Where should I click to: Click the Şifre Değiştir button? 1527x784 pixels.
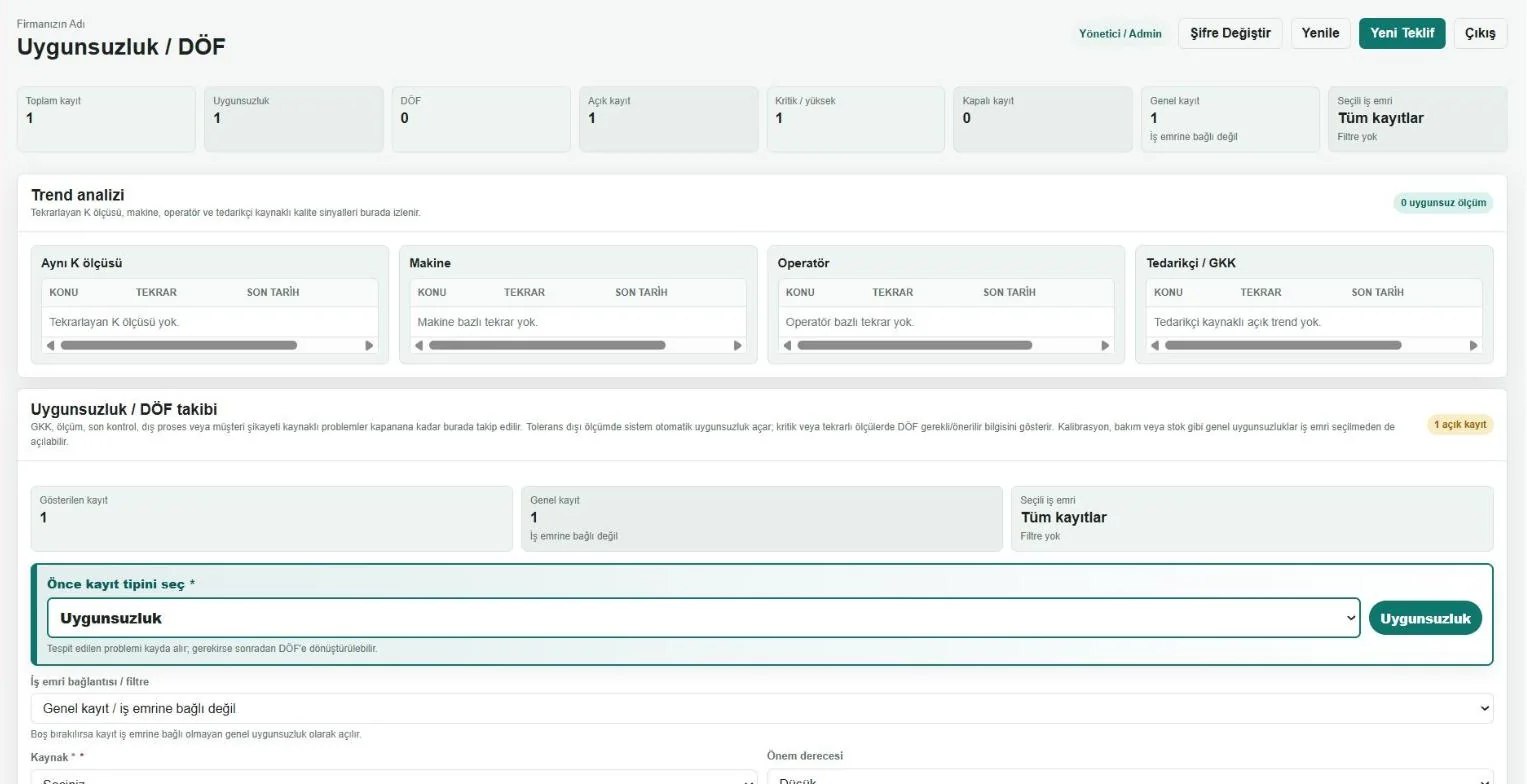click(1230, 33)
